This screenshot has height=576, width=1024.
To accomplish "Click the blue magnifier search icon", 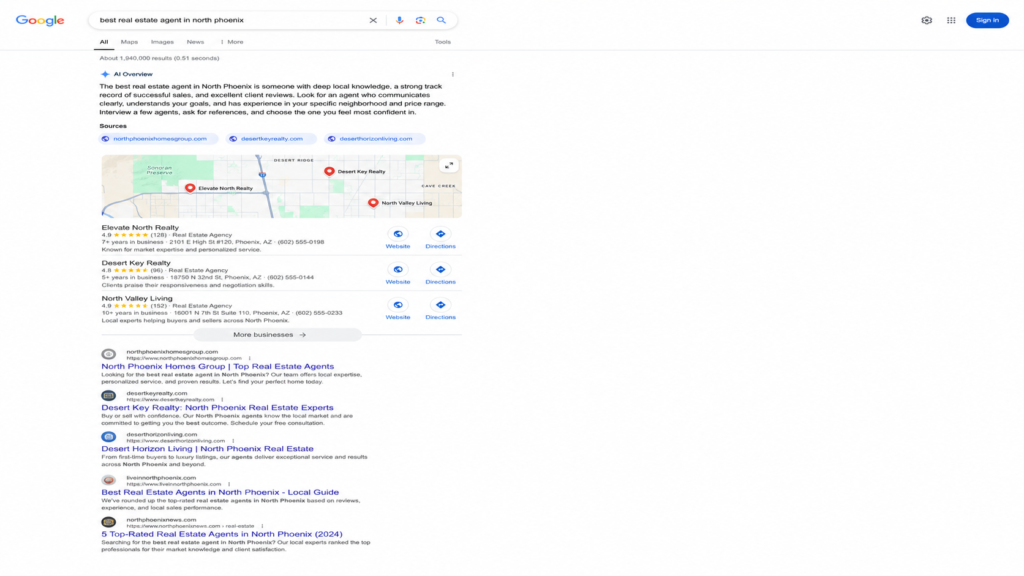I will point(441,20).
